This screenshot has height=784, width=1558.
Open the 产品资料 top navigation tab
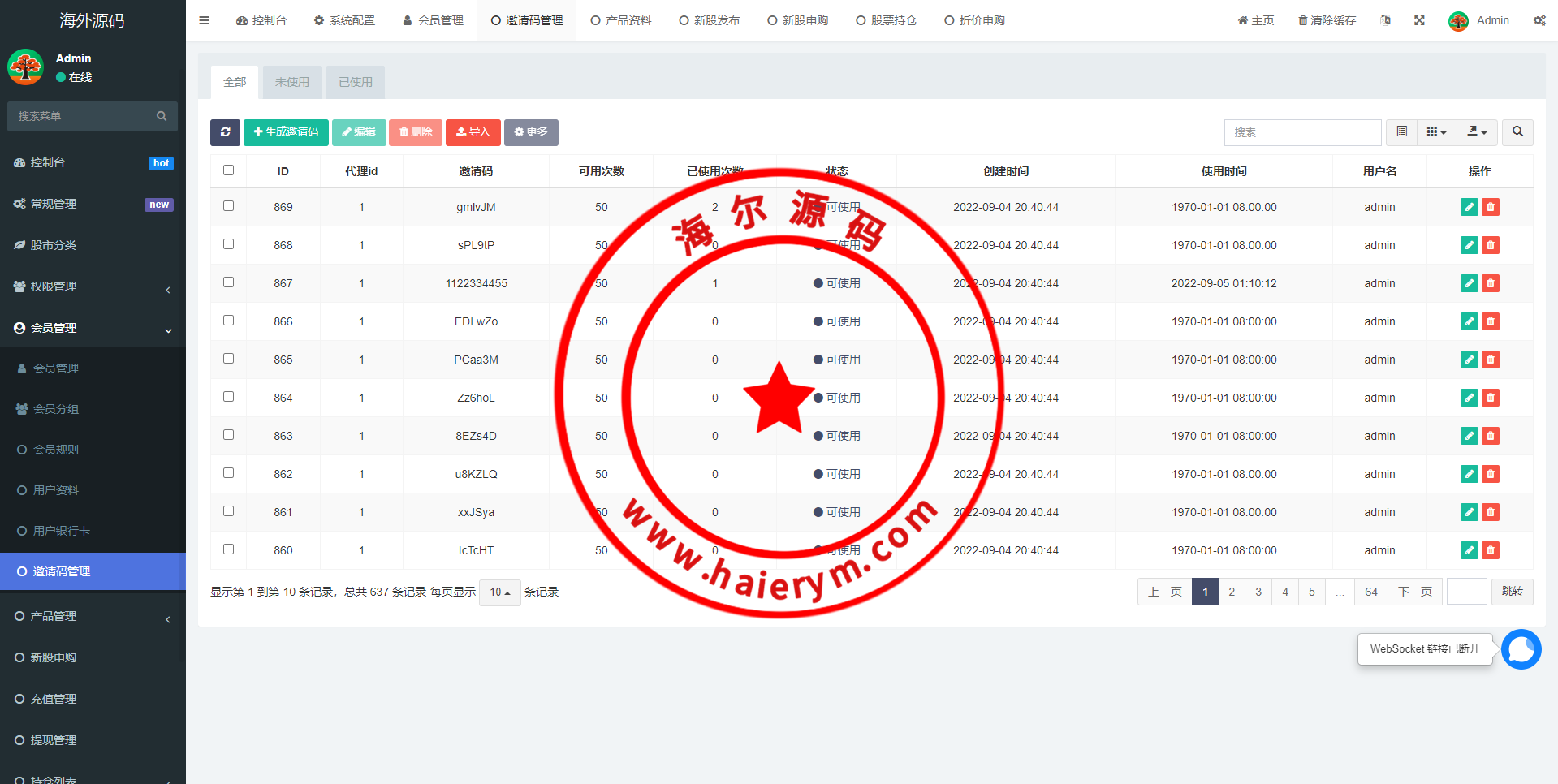click(621, 20)
